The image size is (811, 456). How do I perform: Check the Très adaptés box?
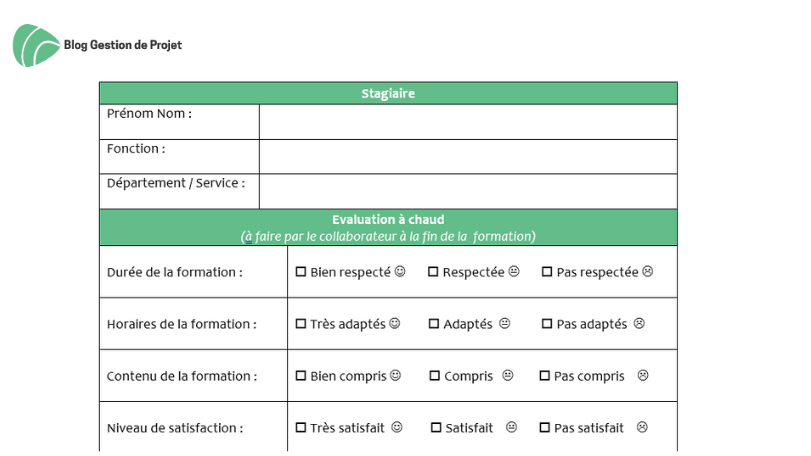[301, 324]
